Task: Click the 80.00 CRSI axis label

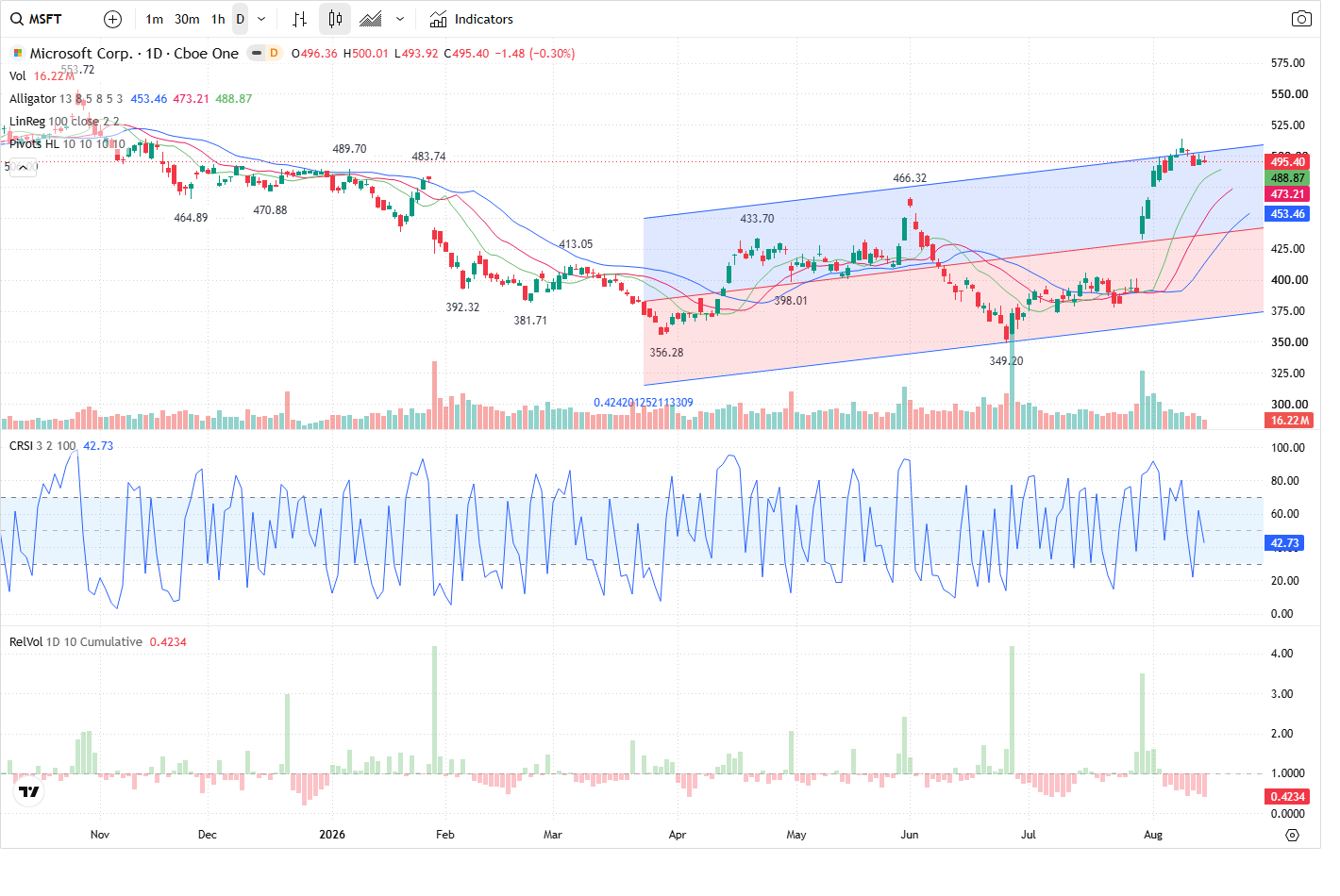Action: [1284, 481]
